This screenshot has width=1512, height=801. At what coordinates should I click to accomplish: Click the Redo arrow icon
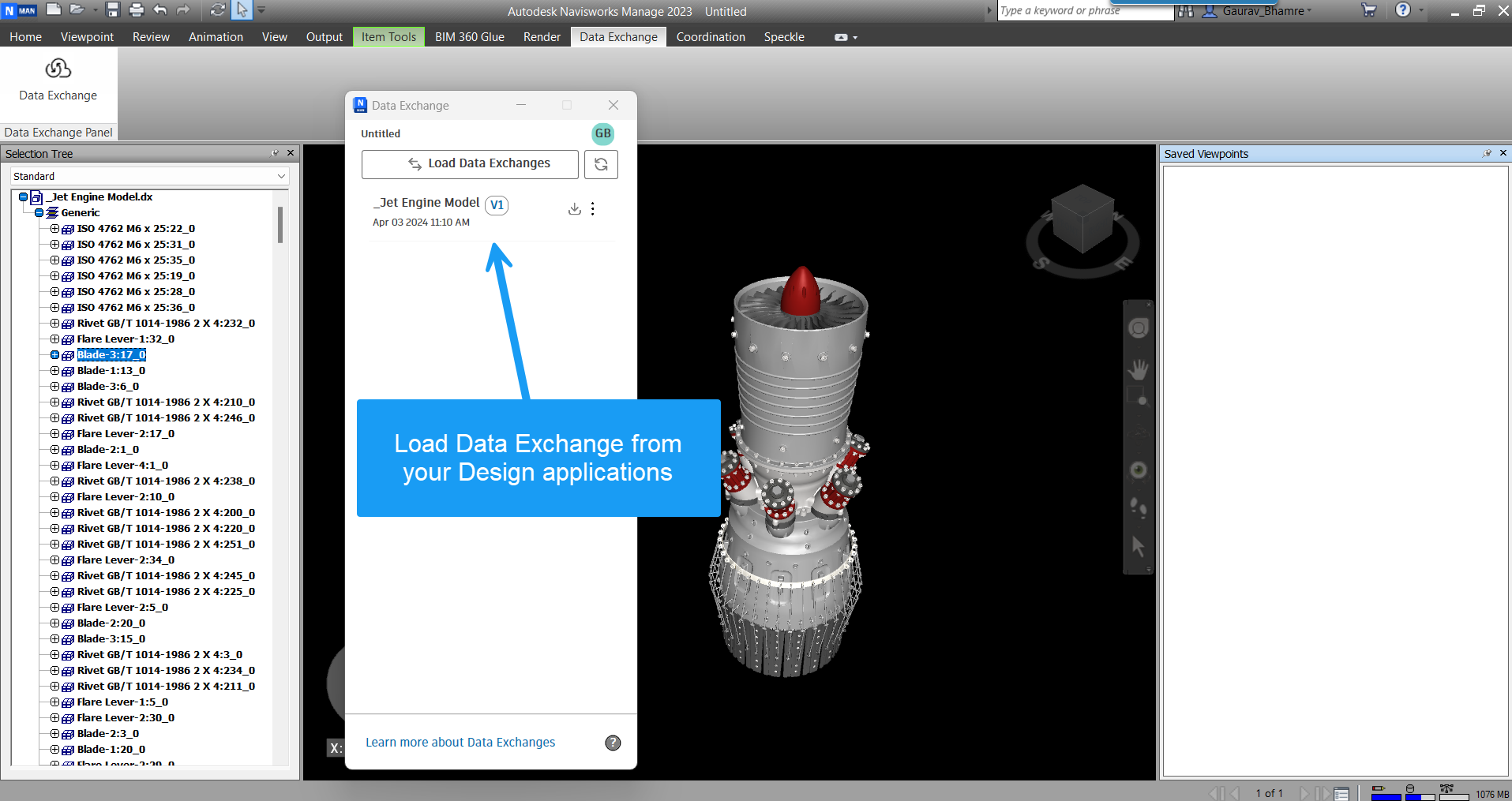point(183,9)
